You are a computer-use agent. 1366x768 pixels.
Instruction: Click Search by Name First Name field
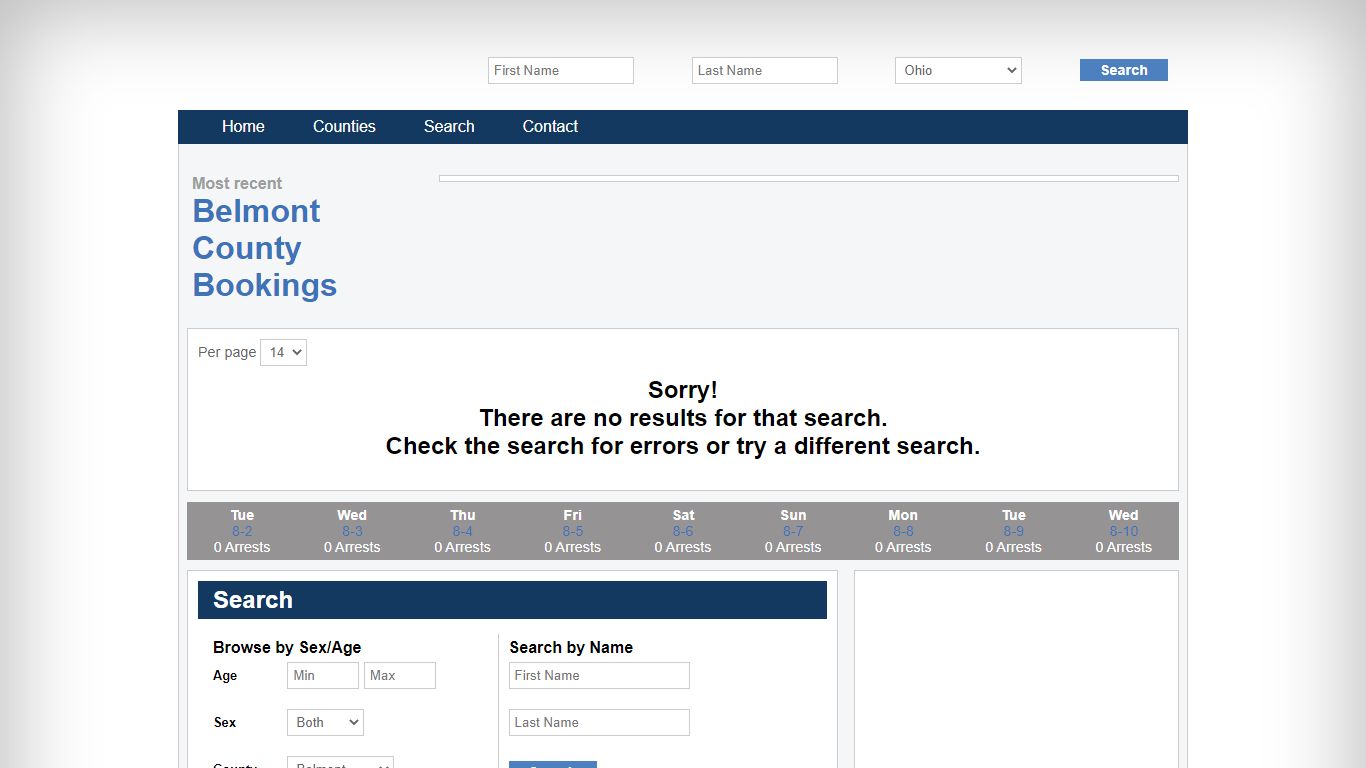point(599,675)
